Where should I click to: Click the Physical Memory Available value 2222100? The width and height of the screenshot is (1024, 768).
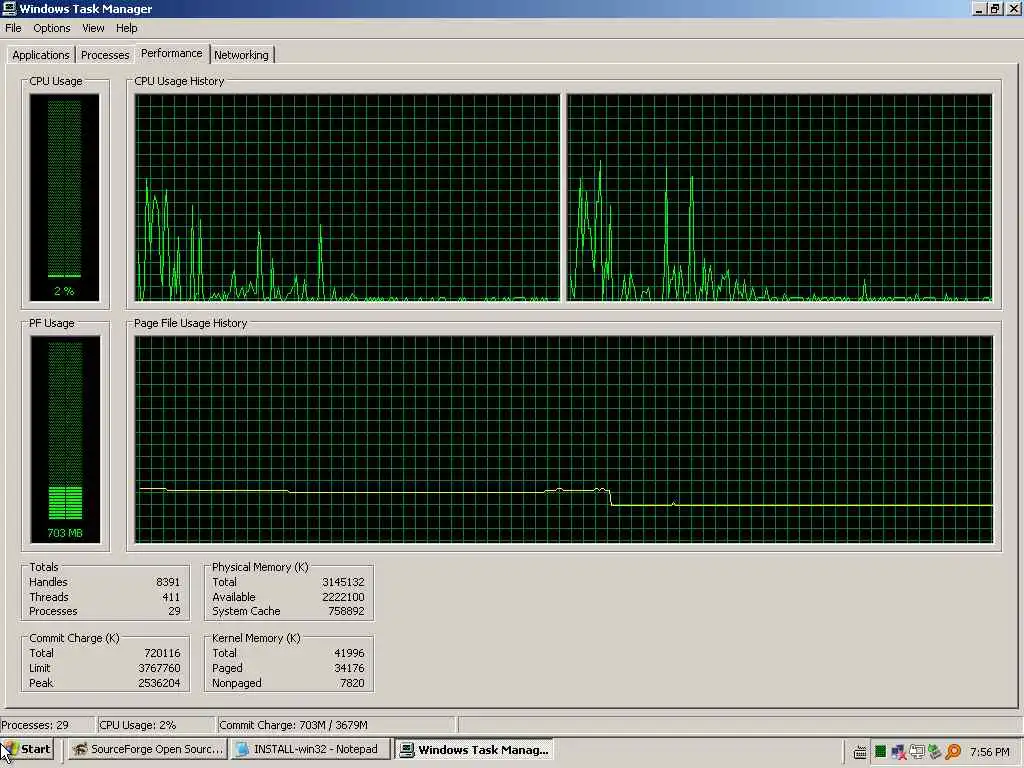coord(344,597)
